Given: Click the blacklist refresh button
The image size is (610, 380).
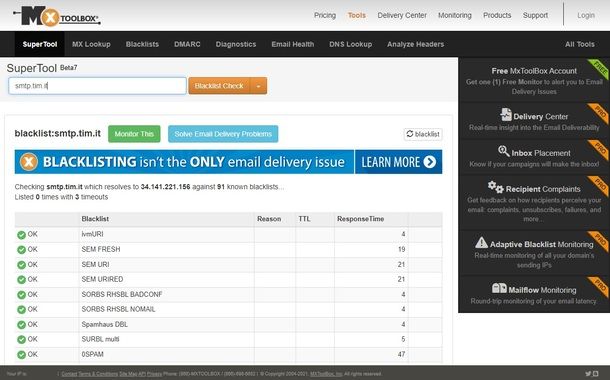Looking at the screenshot, I should 423,134.
